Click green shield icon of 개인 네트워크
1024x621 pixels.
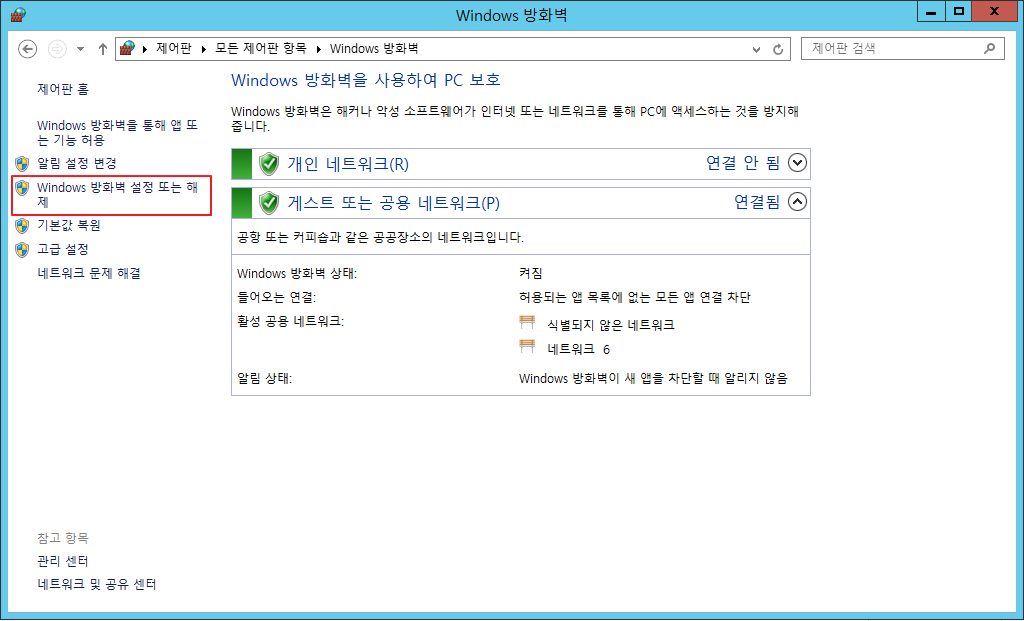click(268, 164)
